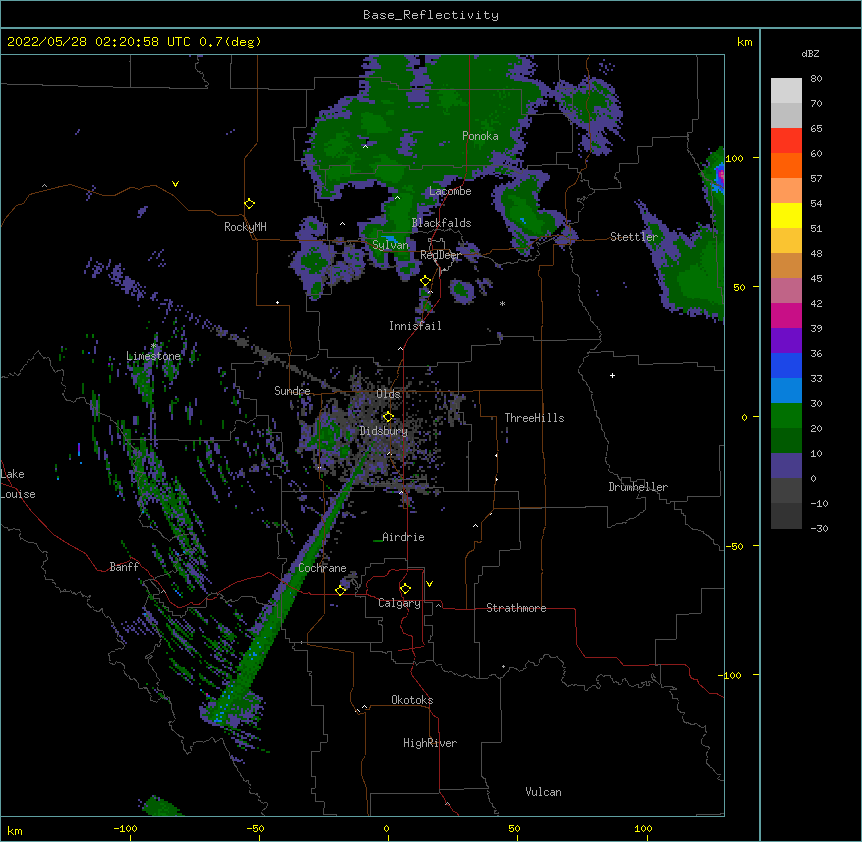Click the 50 tick on the right km axis
Image resolution: width=862 pixels, height=842 pixels.
(x=739, y=287)
